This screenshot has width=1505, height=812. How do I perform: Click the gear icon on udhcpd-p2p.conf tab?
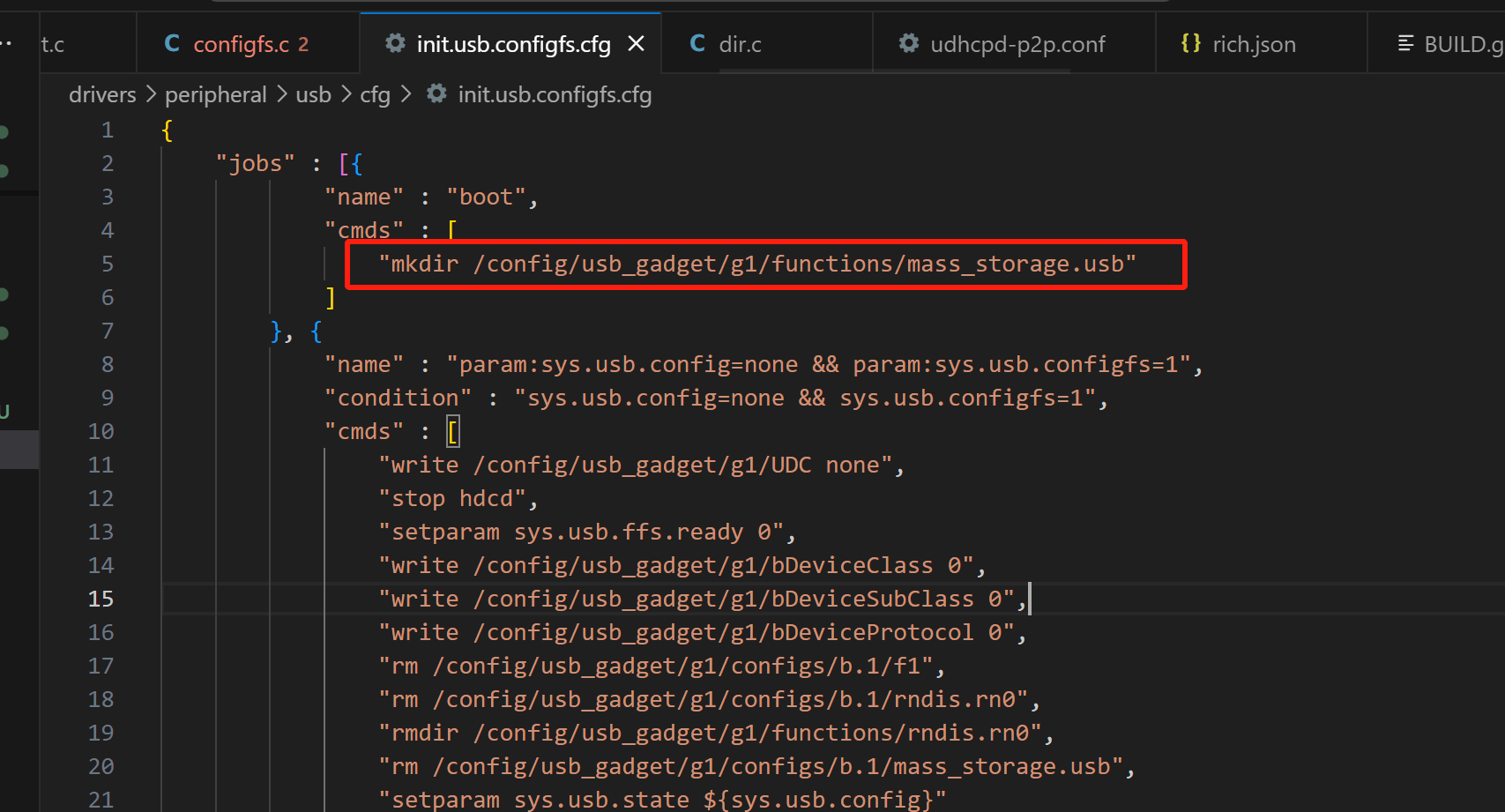[x=908, y=43]
